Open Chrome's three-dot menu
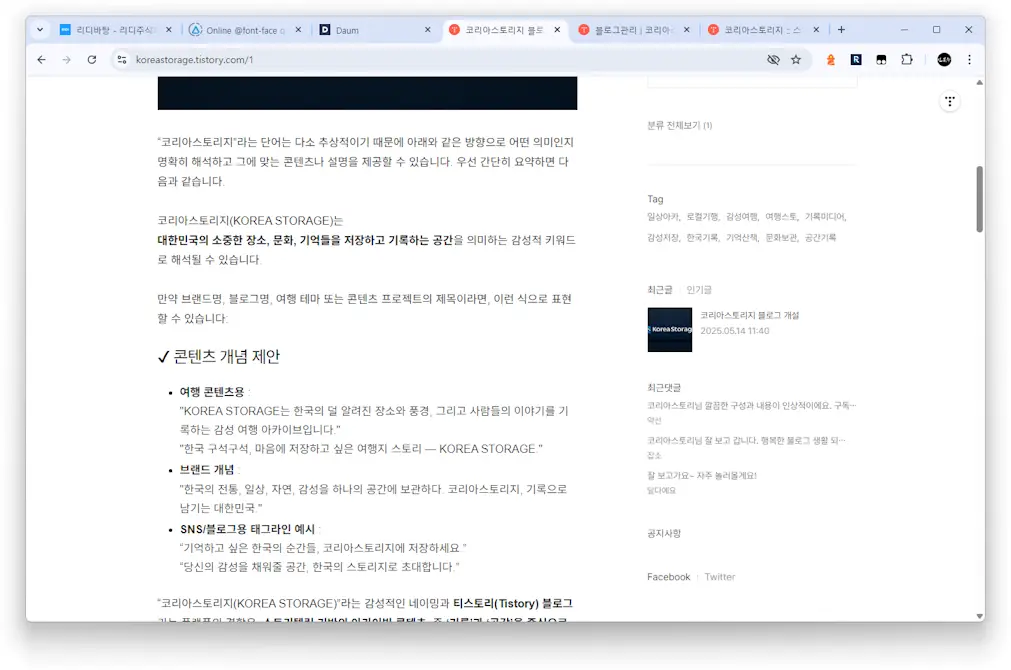The width and height of the screenshot is (1011, 670). coord(968,60)
